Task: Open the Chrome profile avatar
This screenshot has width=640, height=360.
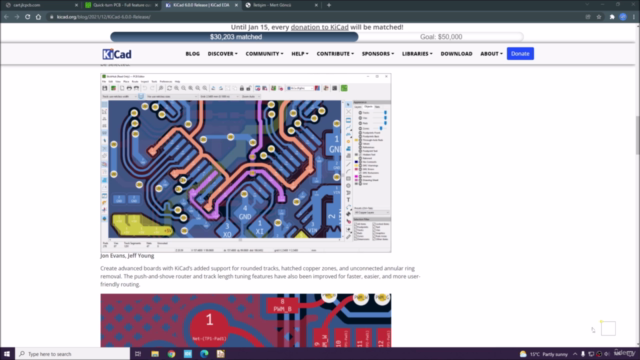Action: 623,17
